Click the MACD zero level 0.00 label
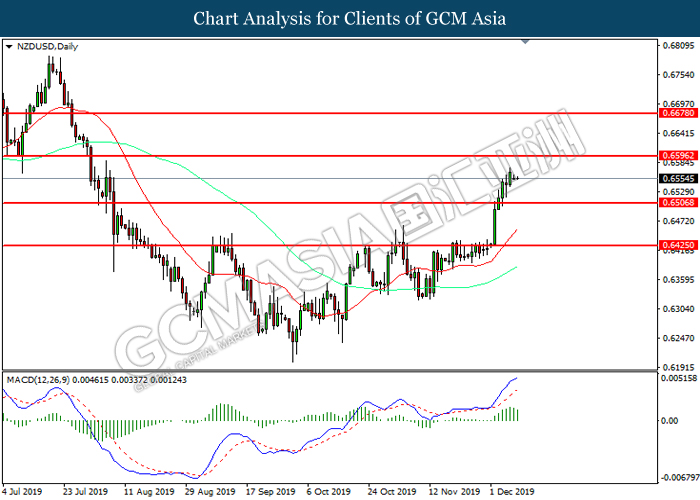The width and height of the screenshot is (700, 500). (669, 421)
